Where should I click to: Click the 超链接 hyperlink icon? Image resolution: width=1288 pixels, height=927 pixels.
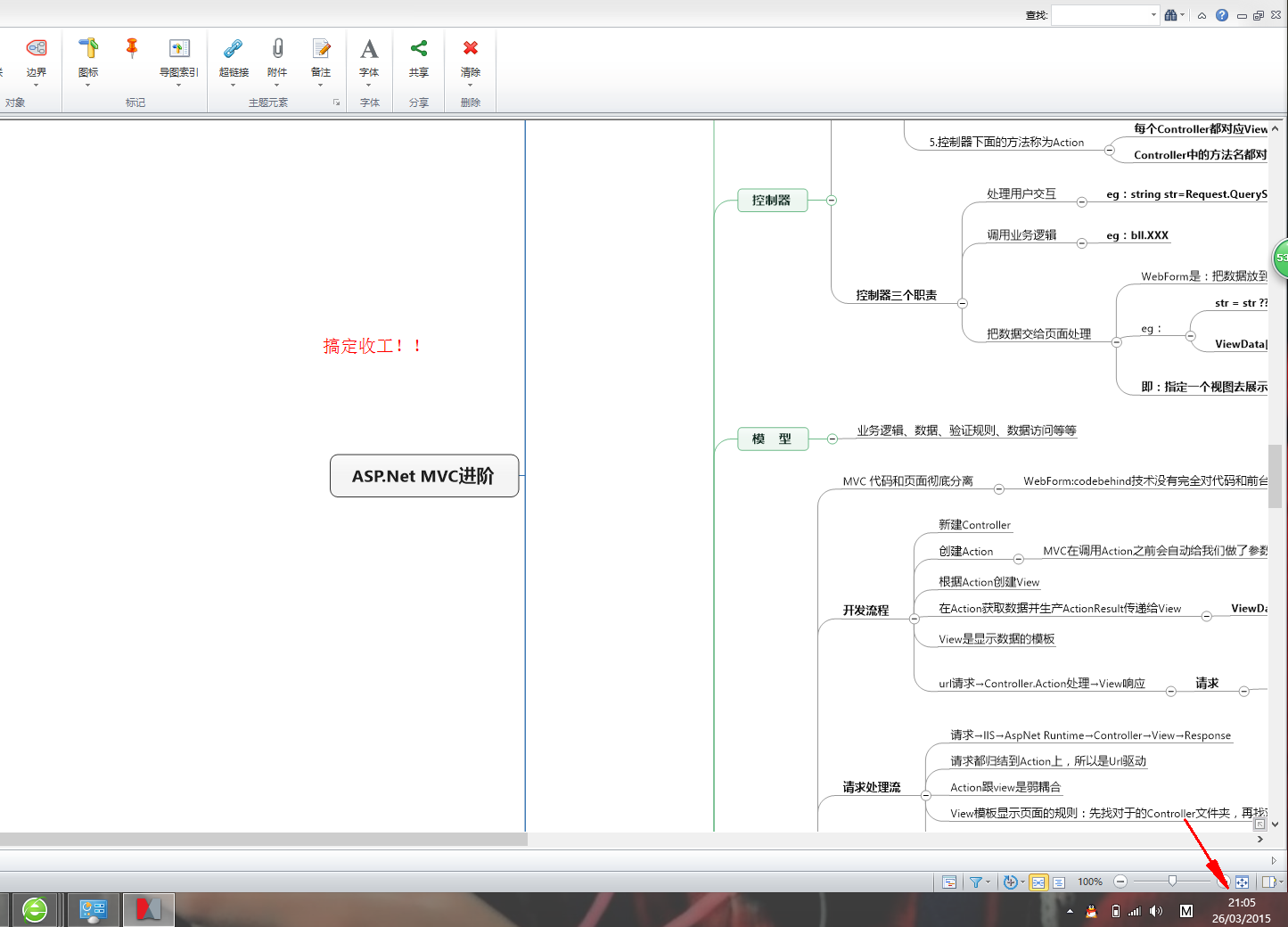pos(234,48)
